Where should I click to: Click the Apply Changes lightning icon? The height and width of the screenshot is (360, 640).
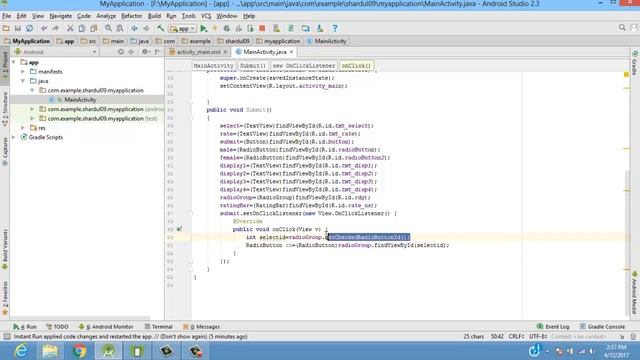pyautogui.click(x=215, y=28)
